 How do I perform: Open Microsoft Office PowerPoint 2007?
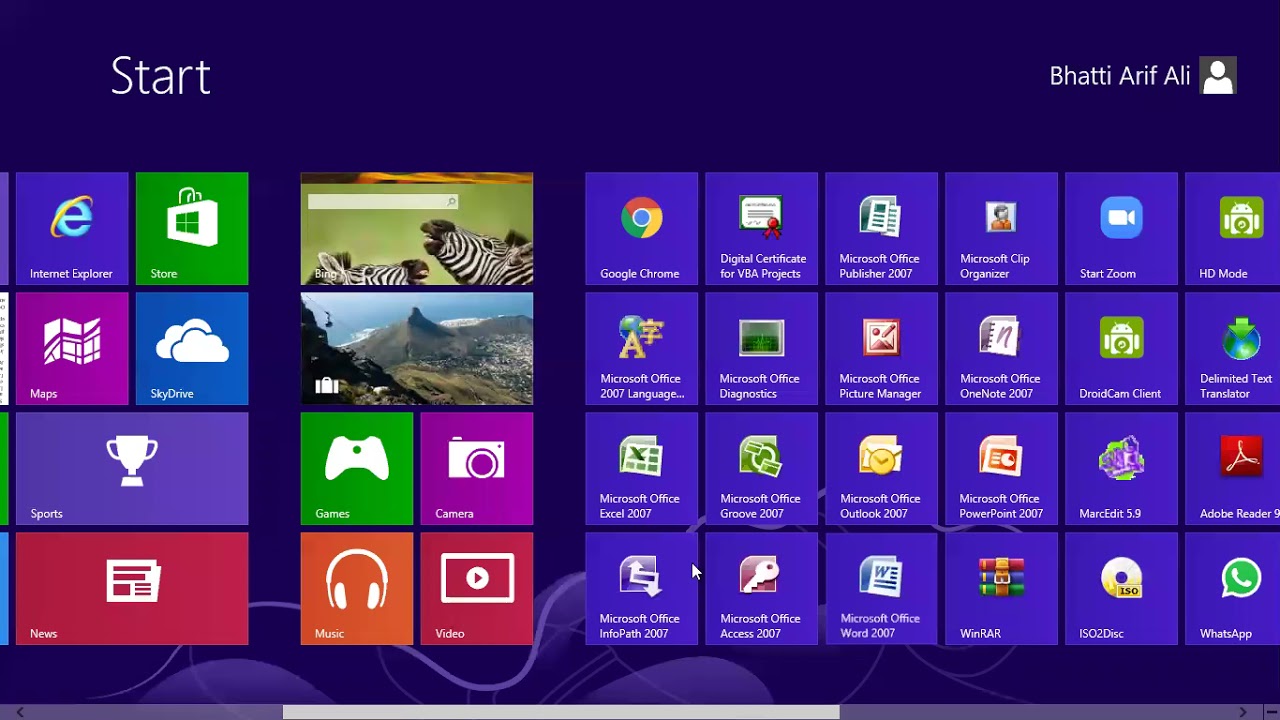1002,469
